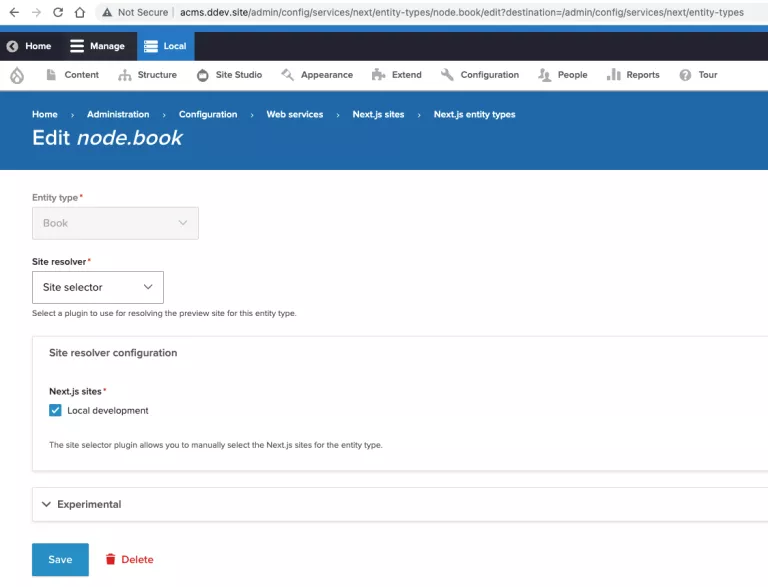Open the Manage hamburger menu
The height and width of the screenshot is (587, 768).
click(x=97, y=46)
